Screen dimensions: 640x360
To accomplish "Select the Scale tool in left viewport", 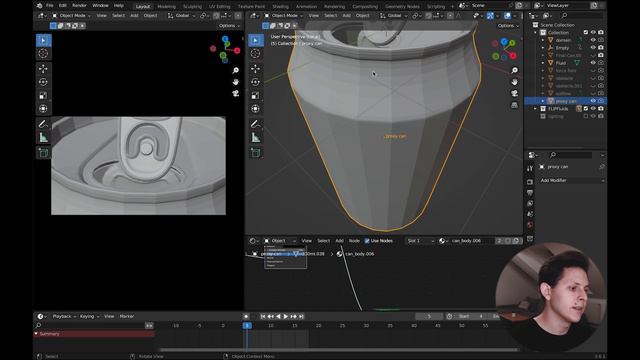I will (43, 96).
